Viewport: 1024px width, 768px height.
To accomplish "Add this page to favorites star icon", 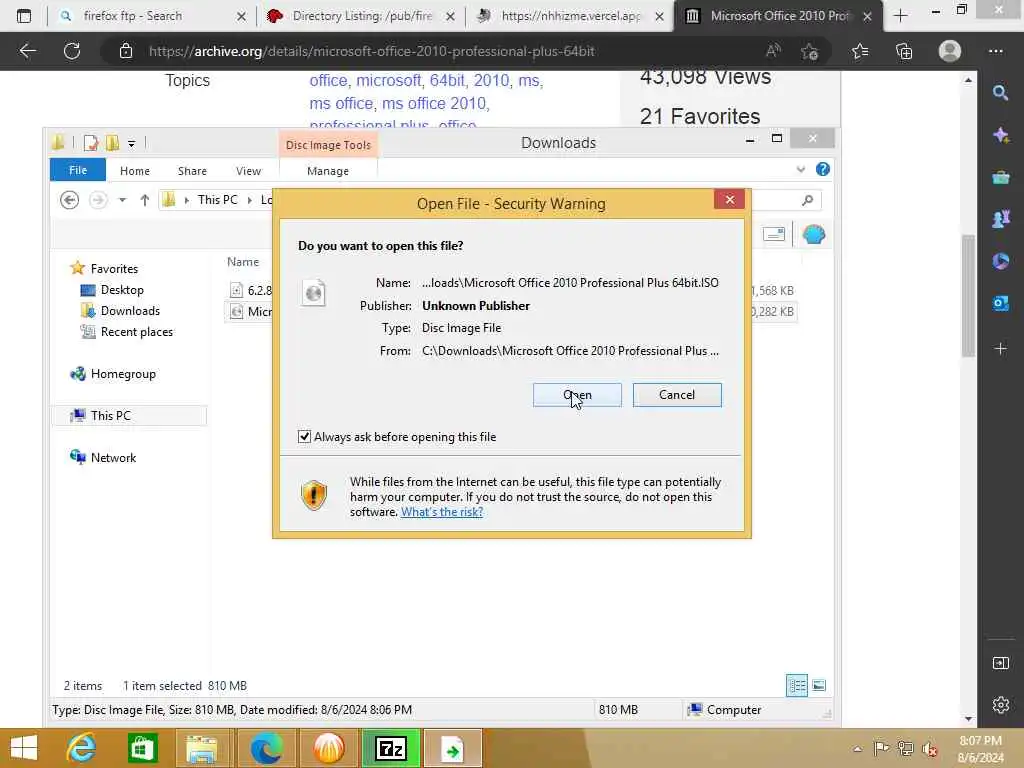I will point(810,51).
